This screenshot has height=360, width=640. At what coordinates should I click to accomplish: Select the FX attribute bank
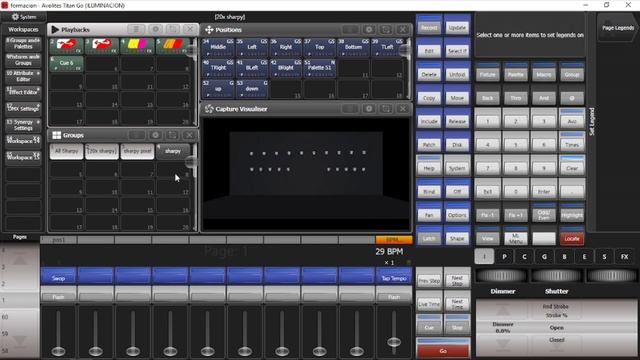[624, 257]
